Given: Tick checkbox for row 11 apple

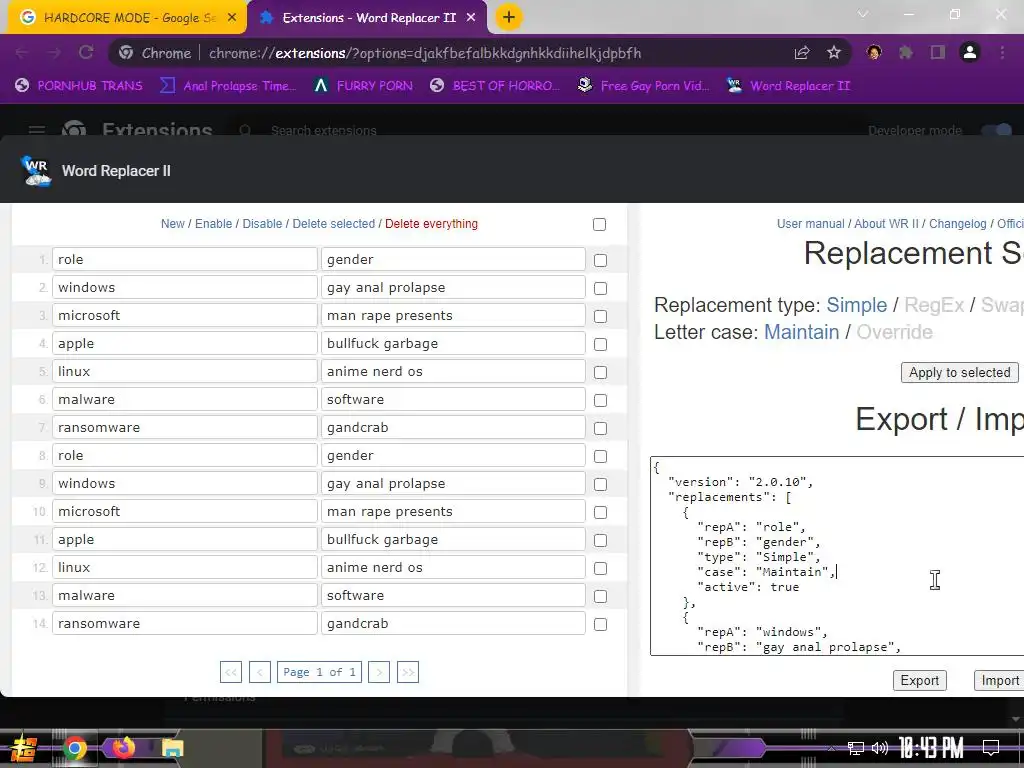Looking at the screenshot, I should [x=600, y=541].
